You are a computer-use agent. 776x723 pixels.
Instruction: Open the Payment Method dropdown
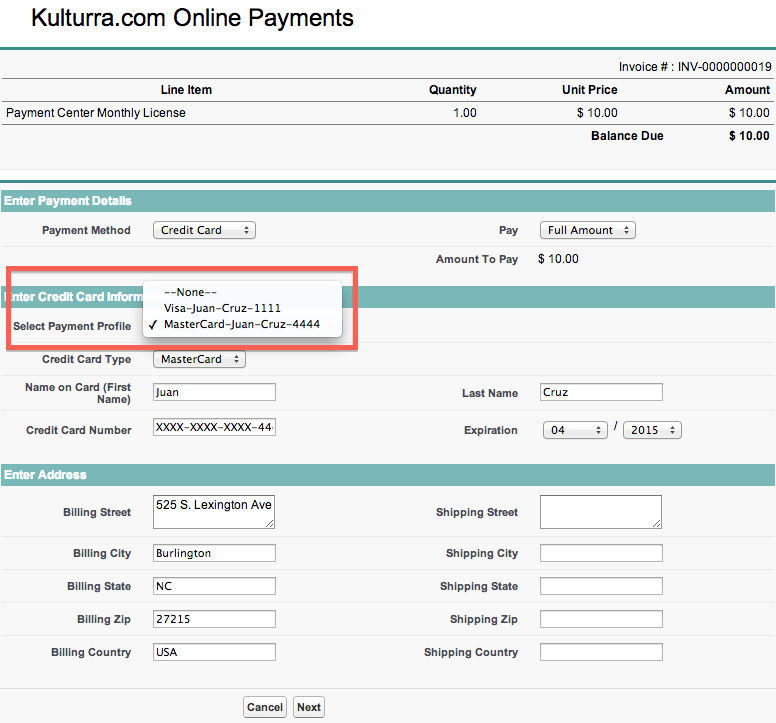point(204,230)
